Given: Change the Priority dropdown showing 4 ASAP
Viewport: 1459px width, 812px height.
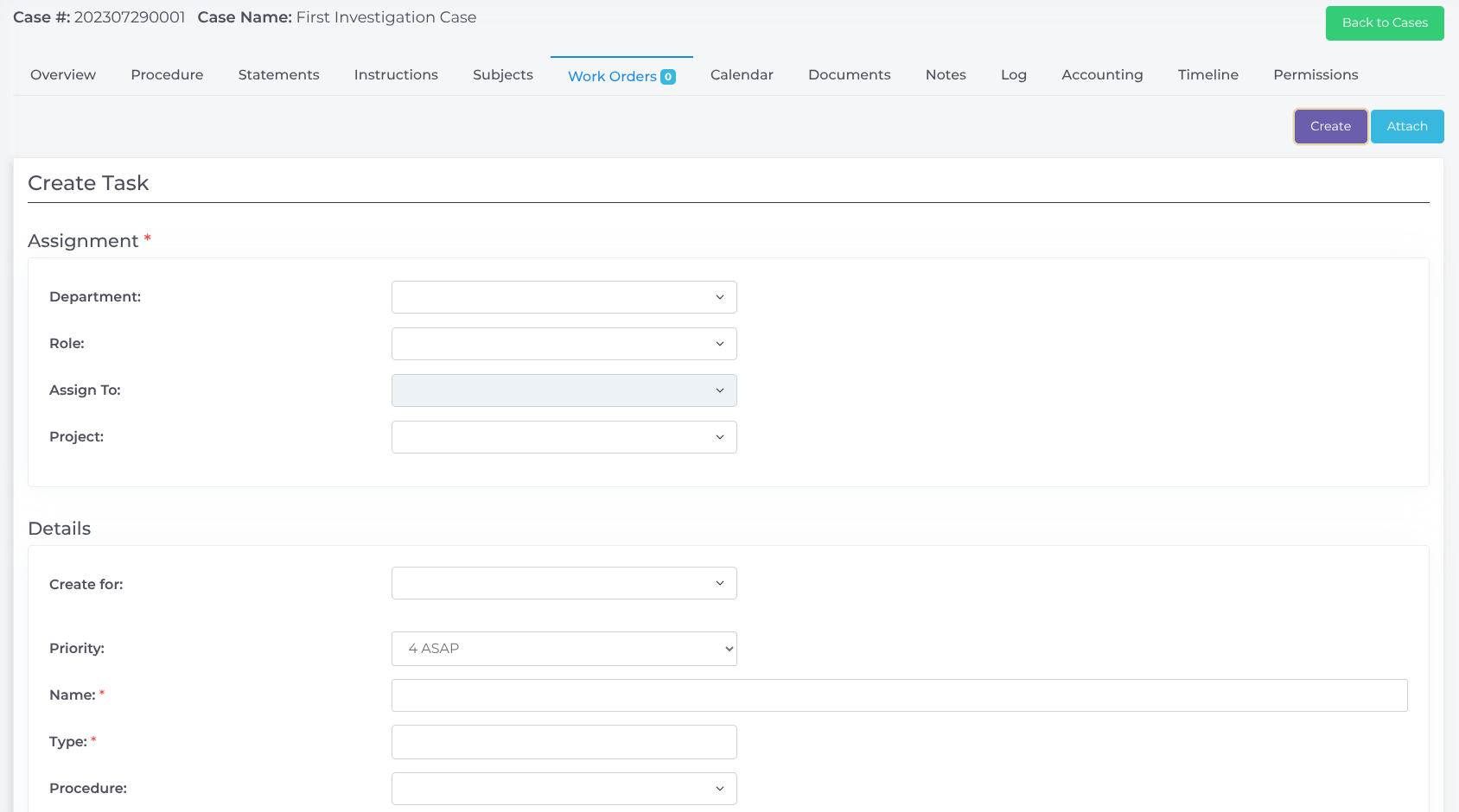Looking at the screenshot, I should pos(564,649).
